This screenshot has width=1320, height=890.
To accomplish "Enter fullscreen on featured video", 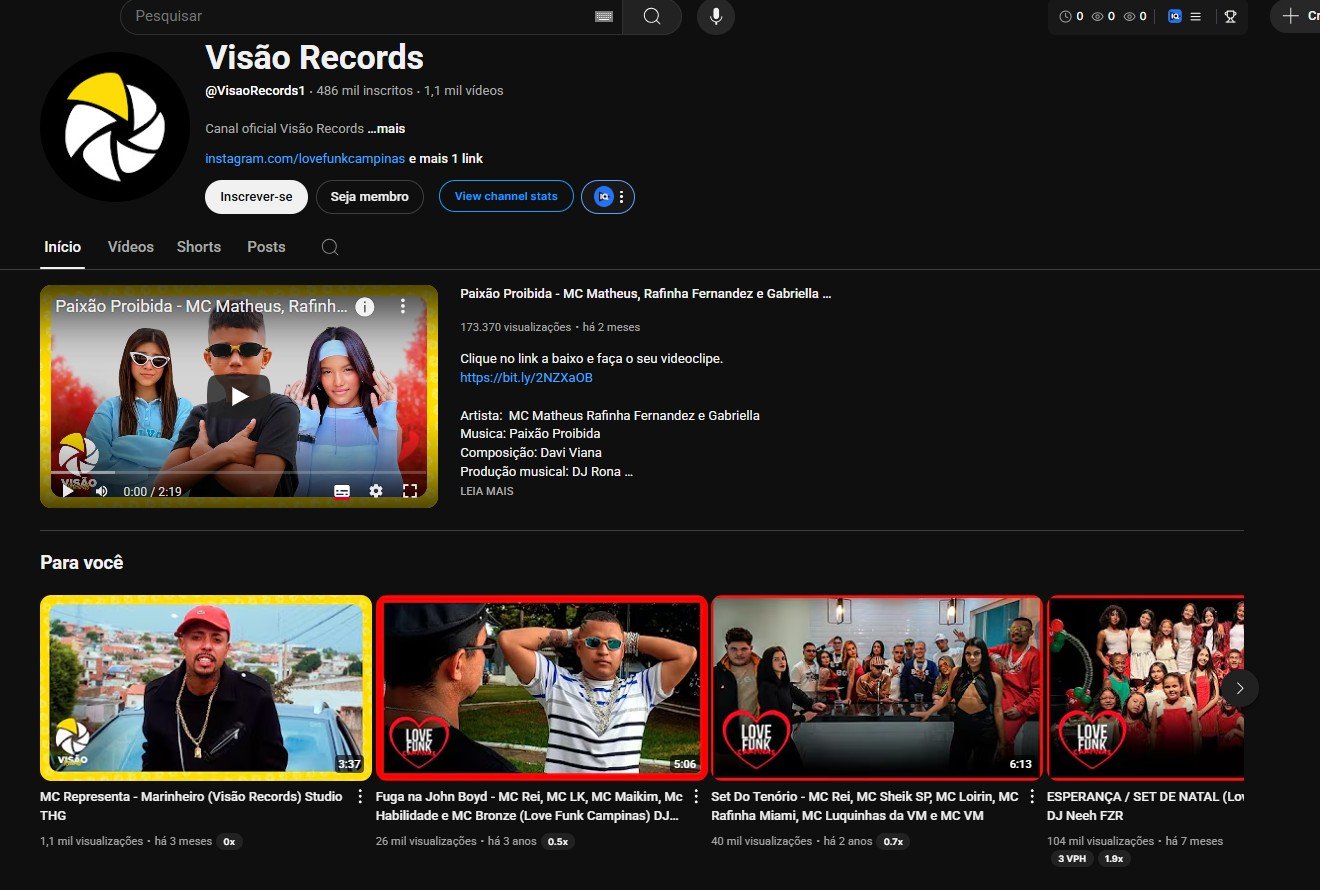I will point(410,491).
